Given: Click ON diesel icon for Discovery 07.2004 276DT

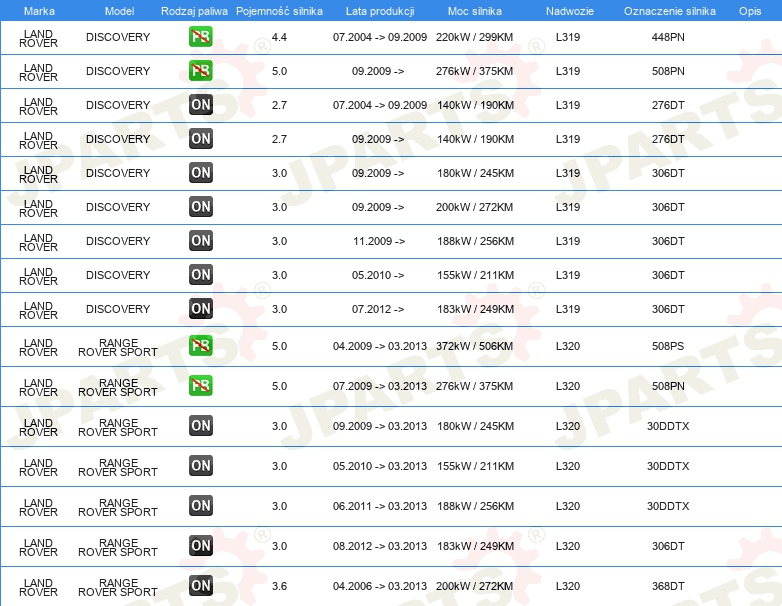Looking at the screenshot, I should (x=200, y=105).
